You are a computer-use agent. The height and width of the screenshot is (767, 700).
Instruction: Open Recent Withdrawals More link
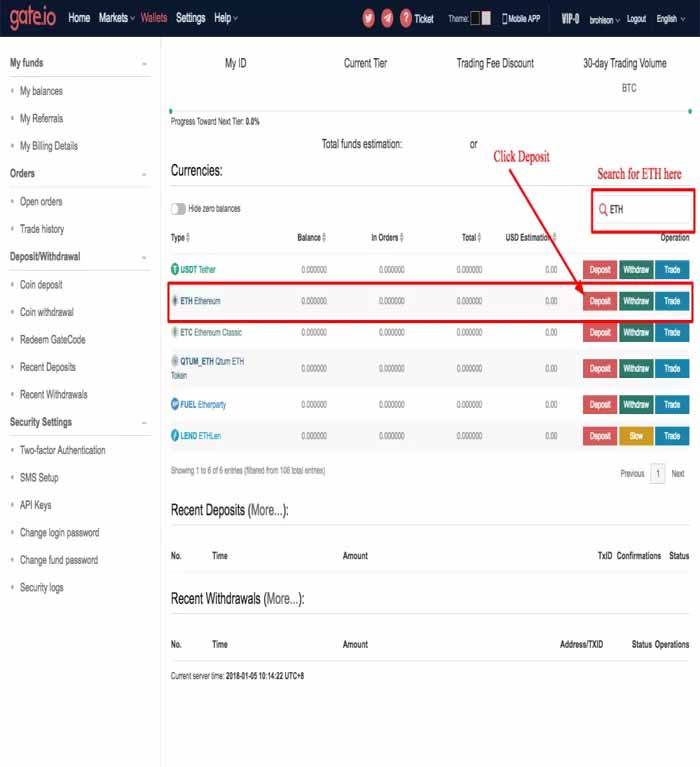point(283,599)
